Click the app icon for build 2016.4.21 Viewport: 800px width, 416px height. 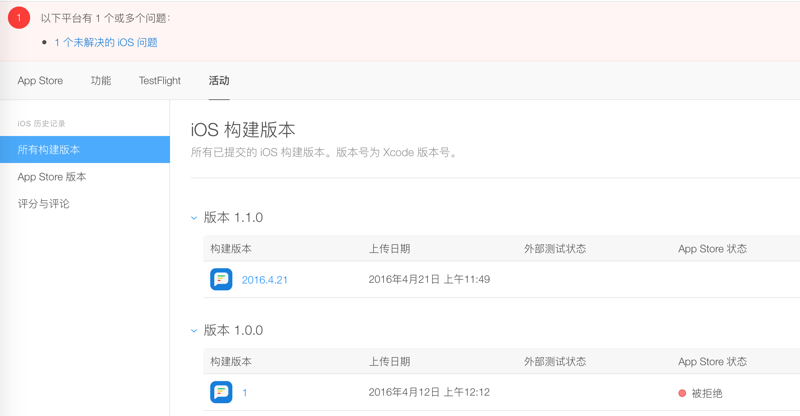[221, 279]
